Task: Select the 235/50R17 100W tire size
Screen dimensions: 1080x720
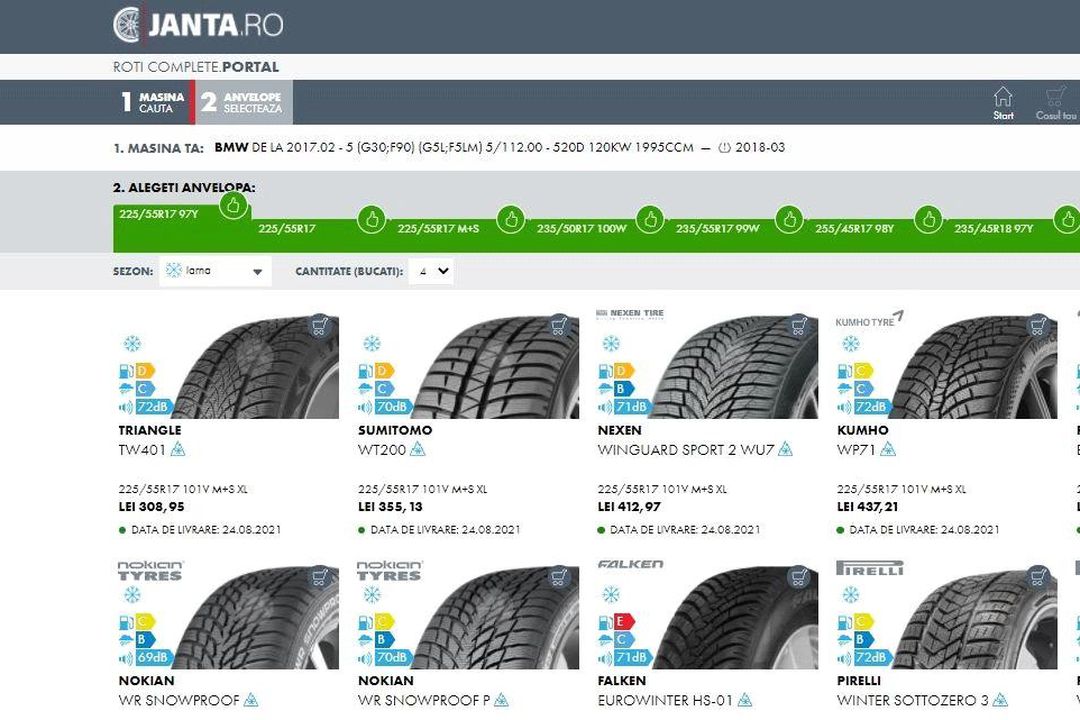Action: pyautogui.click(x=580, y=229)
